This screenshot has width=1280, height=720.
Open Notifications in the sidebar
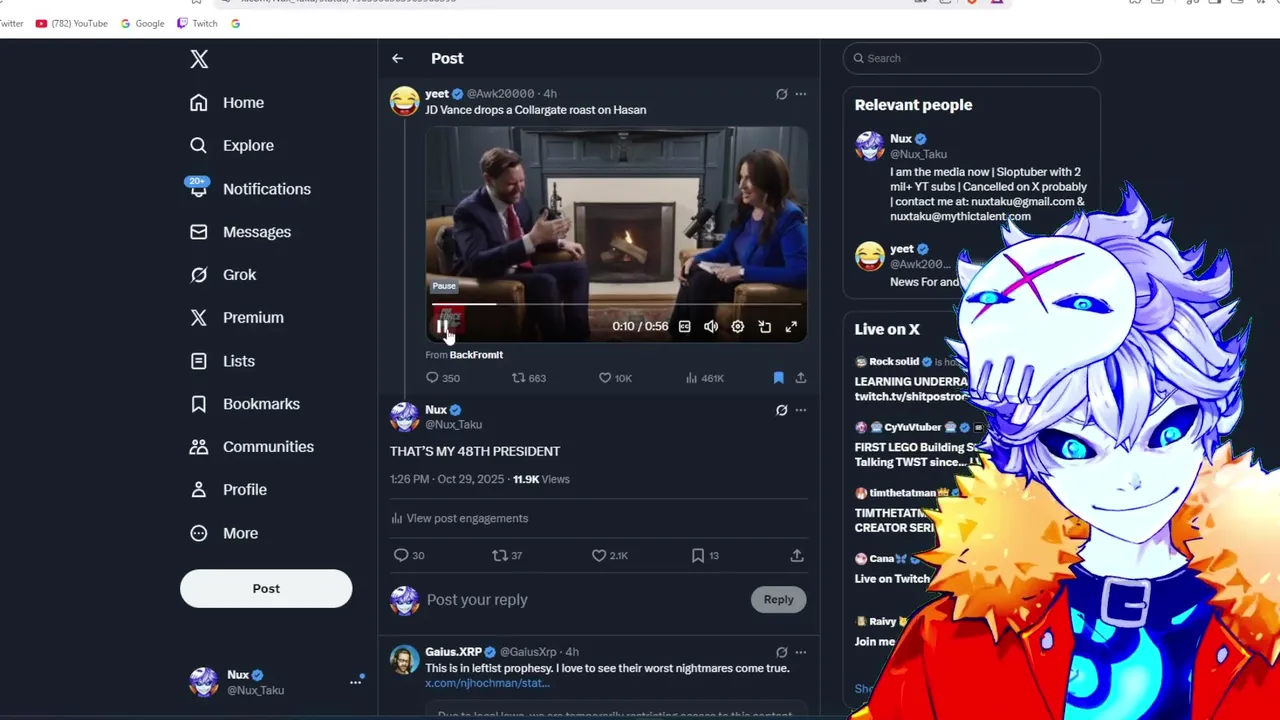[250, 188]
